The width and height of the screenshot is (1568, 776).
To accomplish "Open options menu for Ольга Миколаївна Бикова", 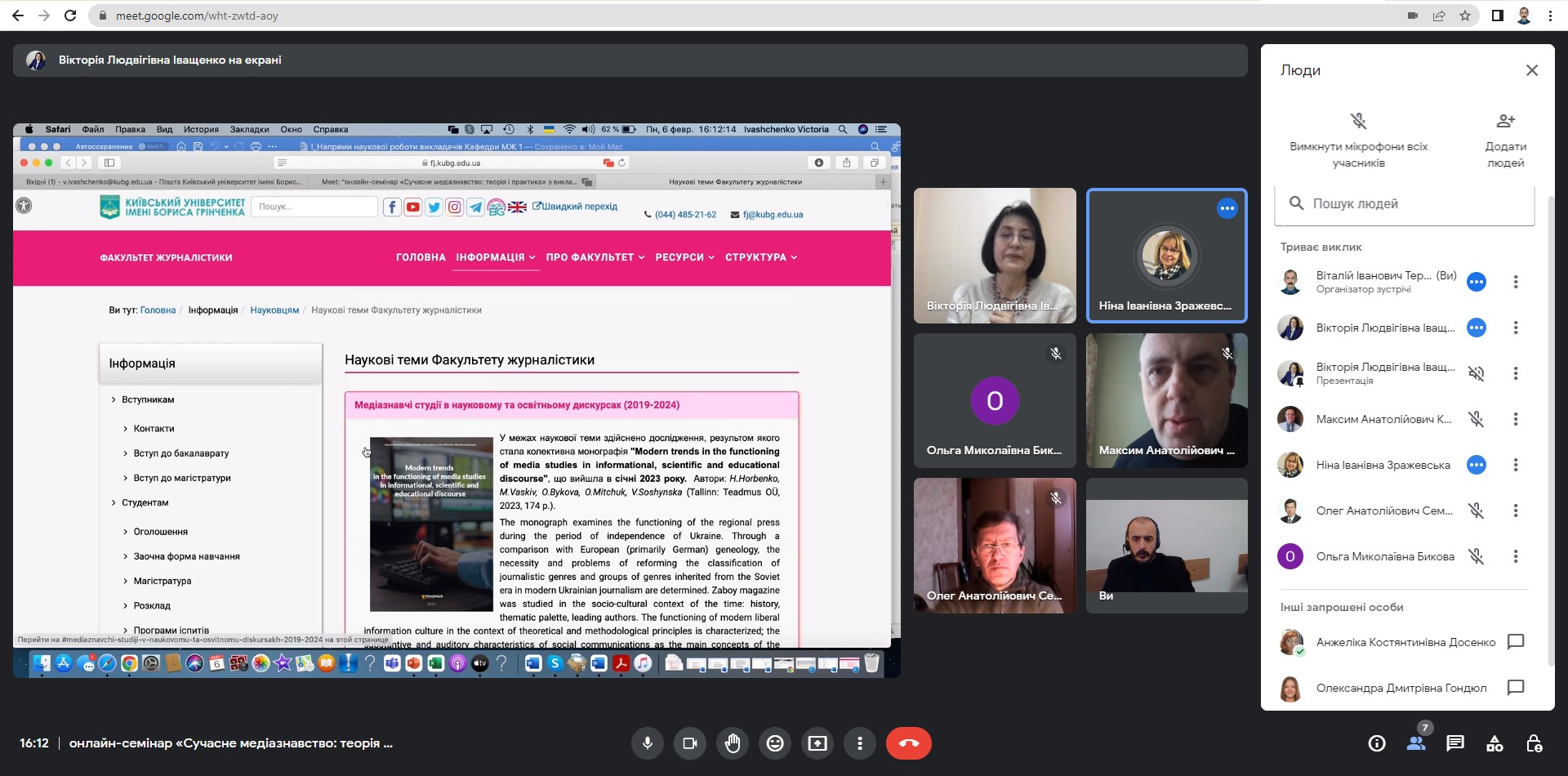I will pyautogui.click(x=1516, y=556).
